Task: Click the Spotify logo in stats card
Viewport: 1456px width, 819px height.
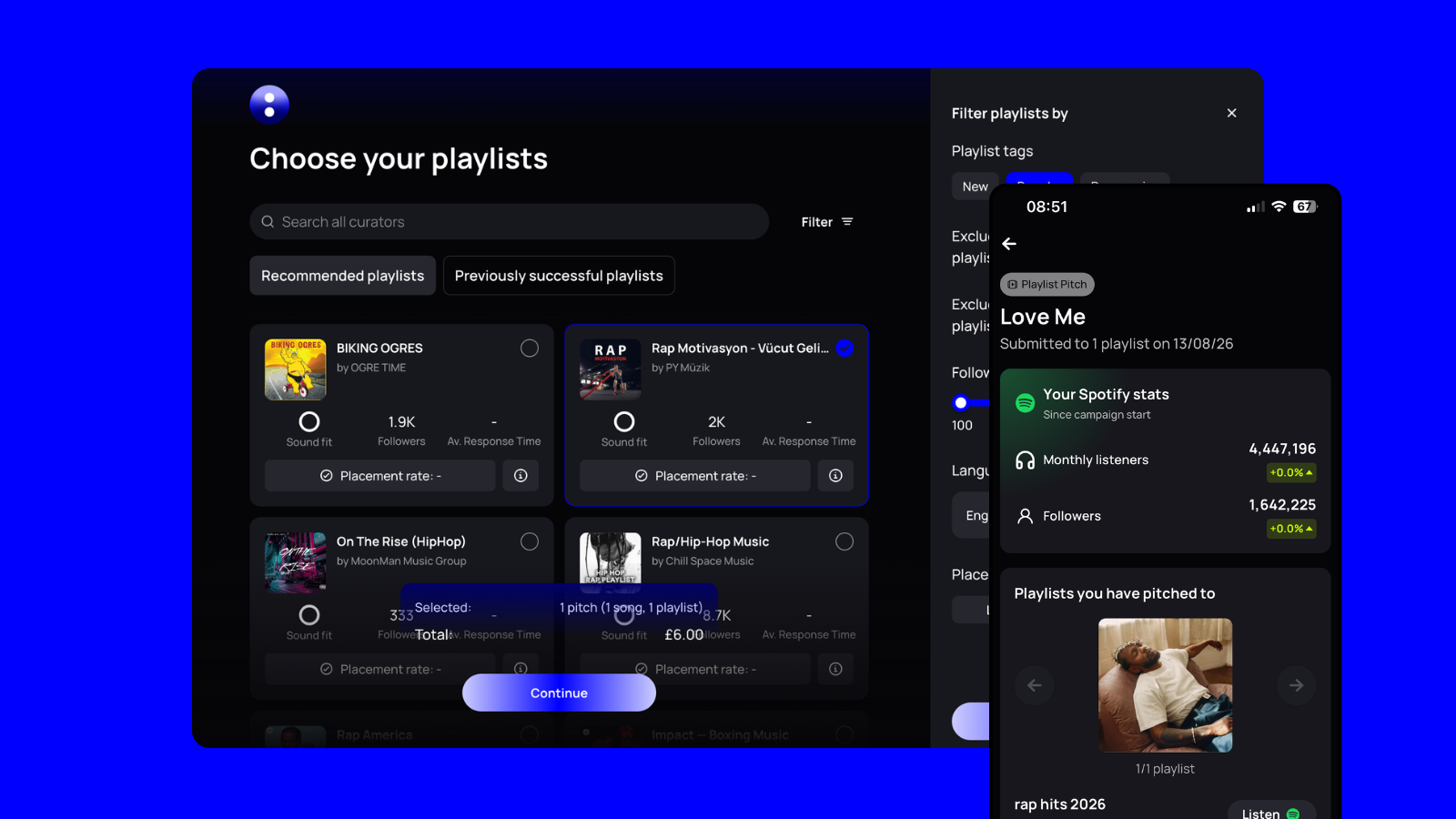Action: click(1026, 403)
